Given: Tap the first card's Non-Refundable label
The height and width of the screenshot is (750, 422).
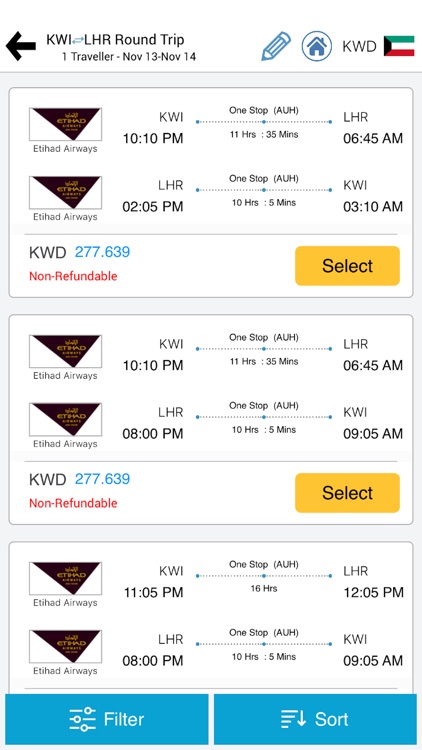Looking at the screenshot, I should 73,276.
